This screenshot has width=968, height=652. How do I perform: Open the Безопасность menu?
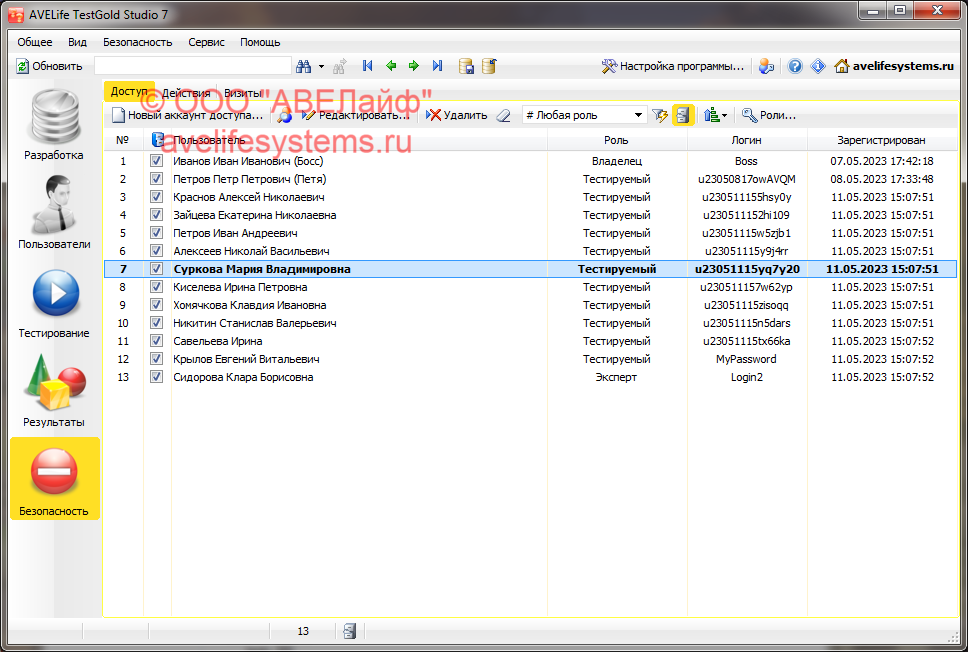tap(137, 42)
